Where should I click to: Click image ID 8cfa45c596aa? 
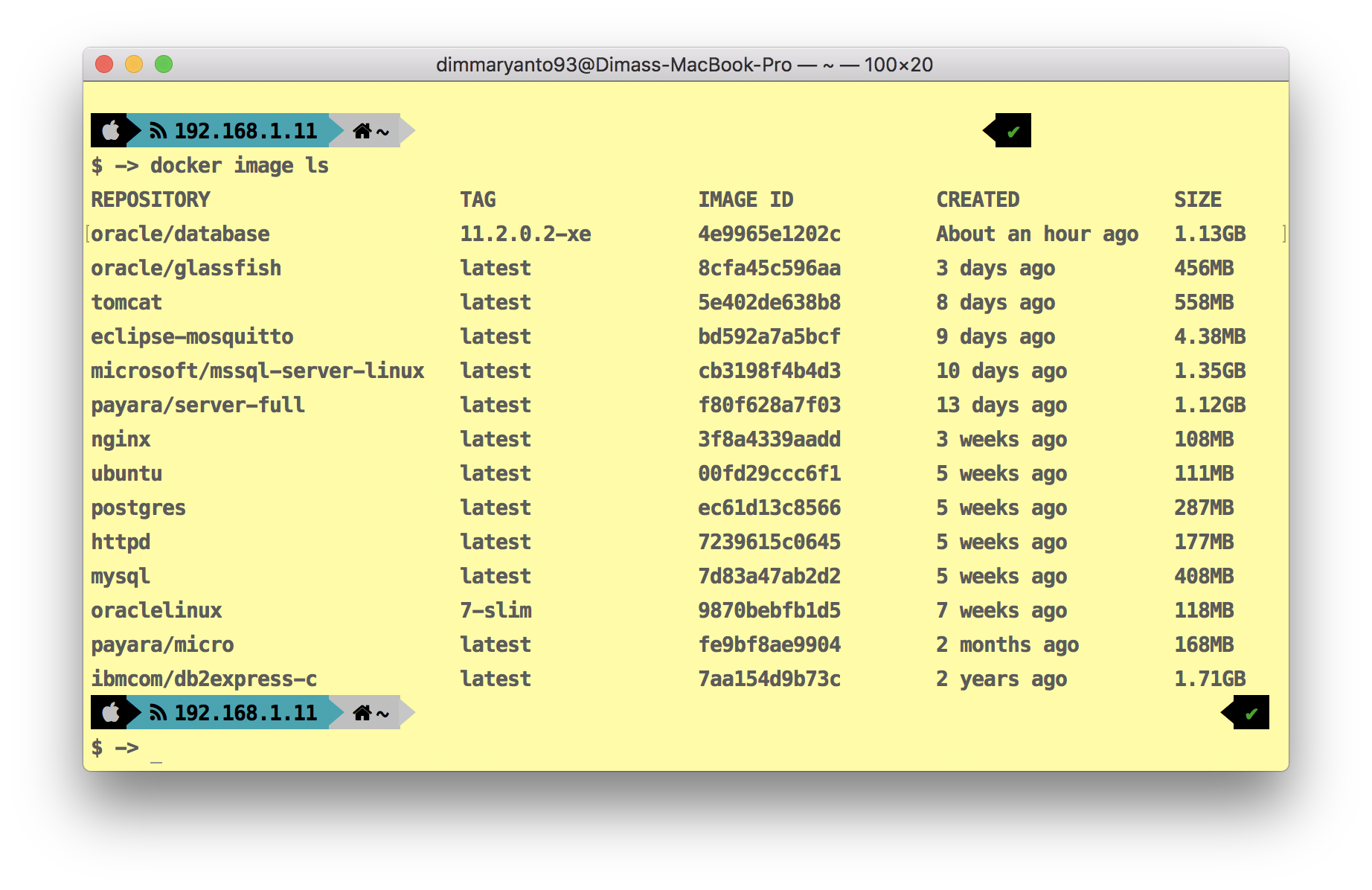769,268
